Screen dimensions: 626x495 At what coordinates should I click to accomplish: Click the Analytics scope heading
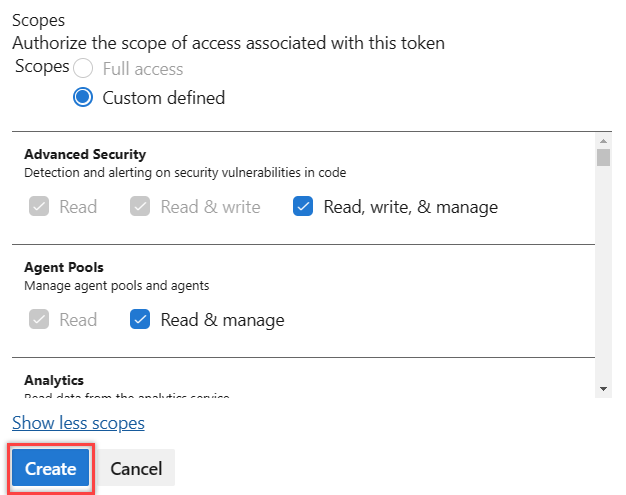click(54, 380)
